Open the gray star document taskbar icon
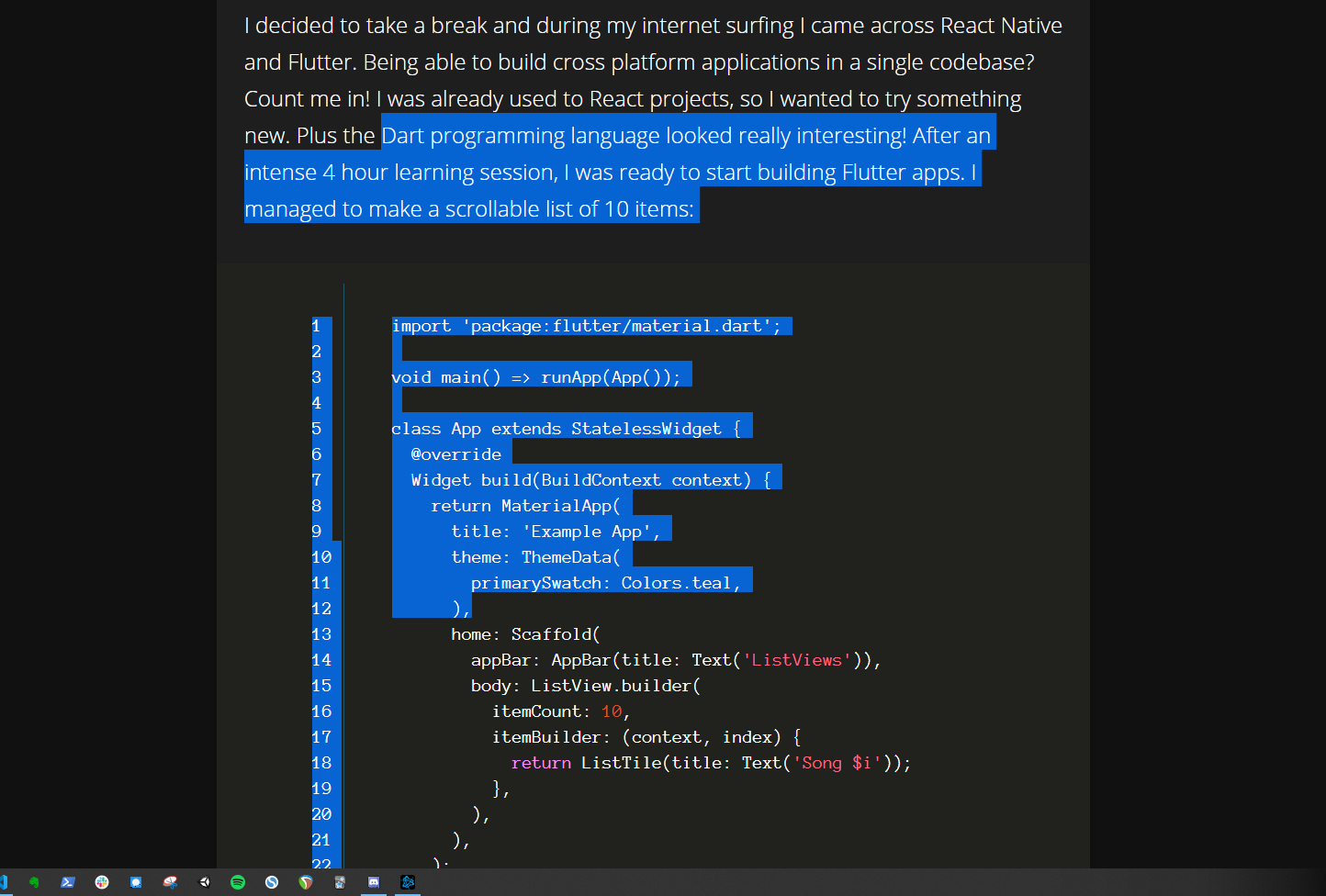Viewport: 1326px width, 896px height. pyautogui.click(x=340, y=882)
